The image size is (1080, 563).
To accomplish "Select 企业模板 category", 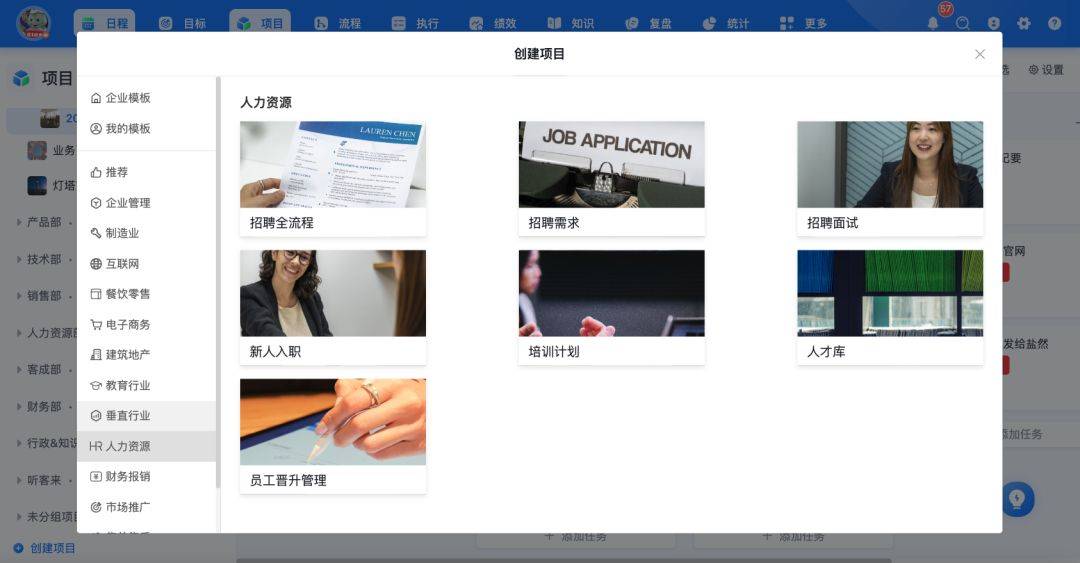I will [146, 98].
